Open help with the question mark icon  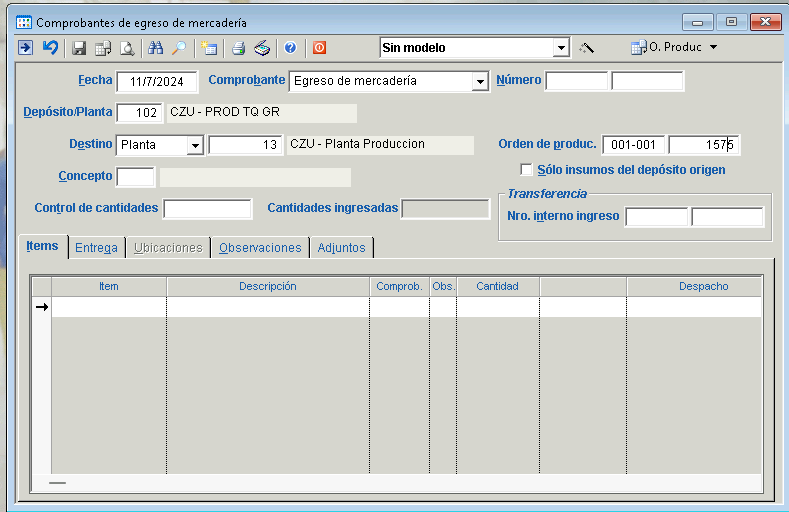point(290,47)
